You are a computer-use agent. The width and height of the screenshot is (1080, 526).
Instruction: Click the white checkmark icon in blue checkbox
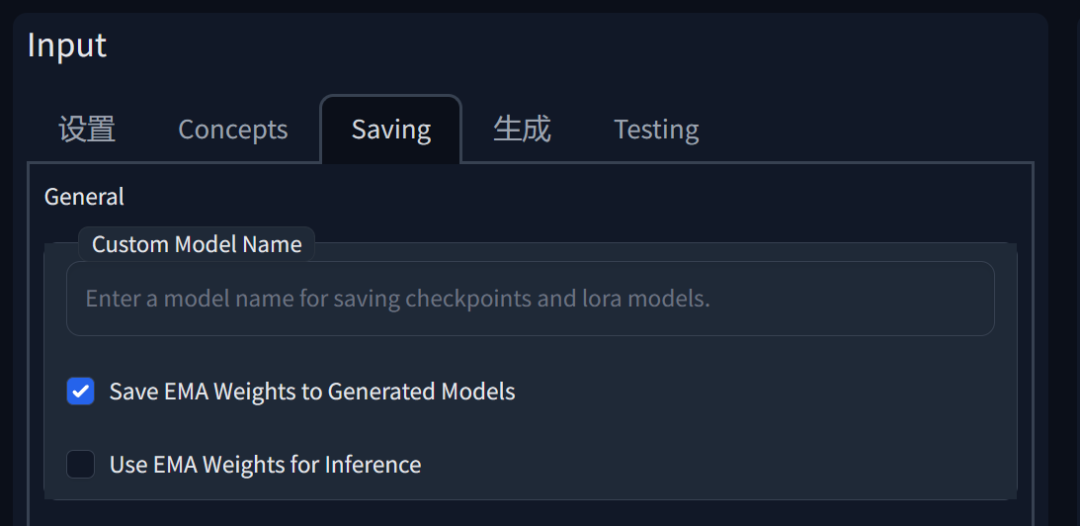click(x=81, y=391)
